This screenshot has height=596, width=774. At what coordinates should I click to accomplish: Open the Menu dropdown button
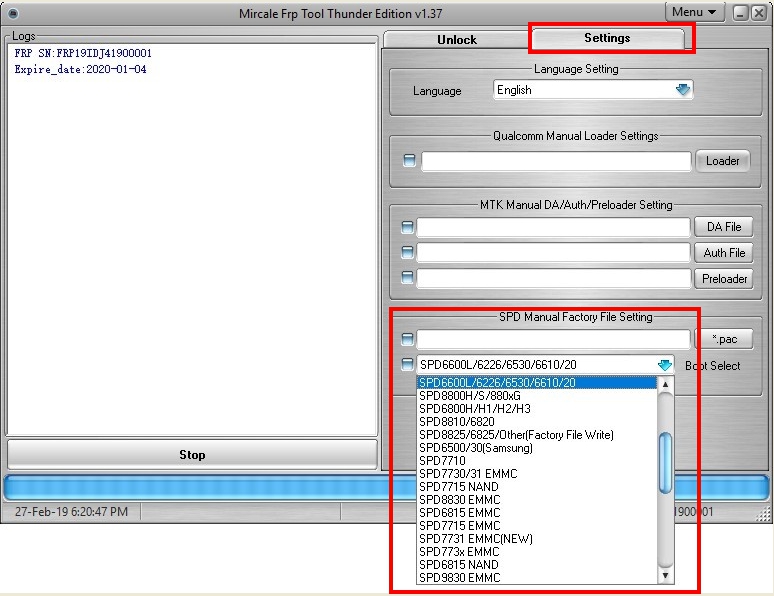tap(695, 12)
